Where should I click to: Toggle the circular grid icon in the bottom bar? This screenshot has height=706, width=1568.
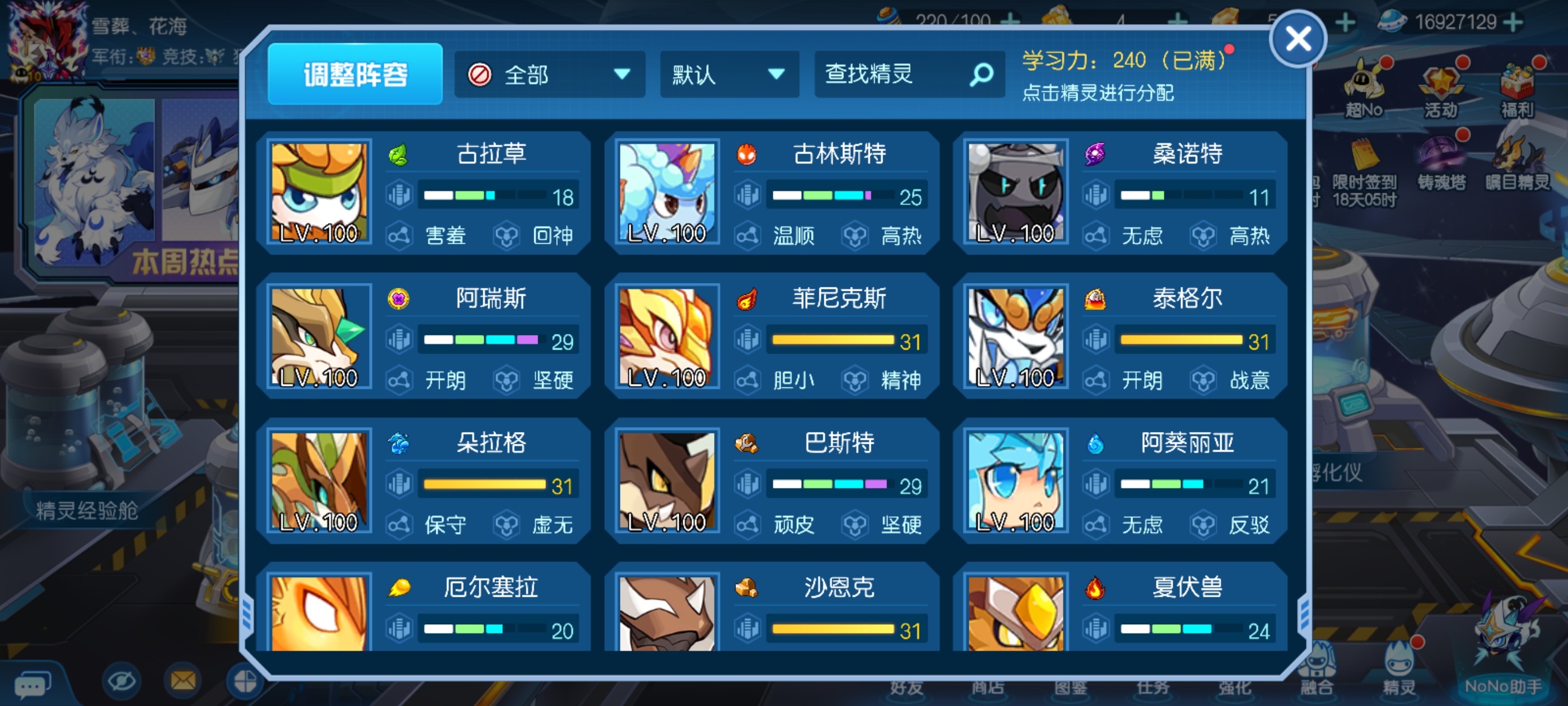pyautogui.click(x=244, y=680)
